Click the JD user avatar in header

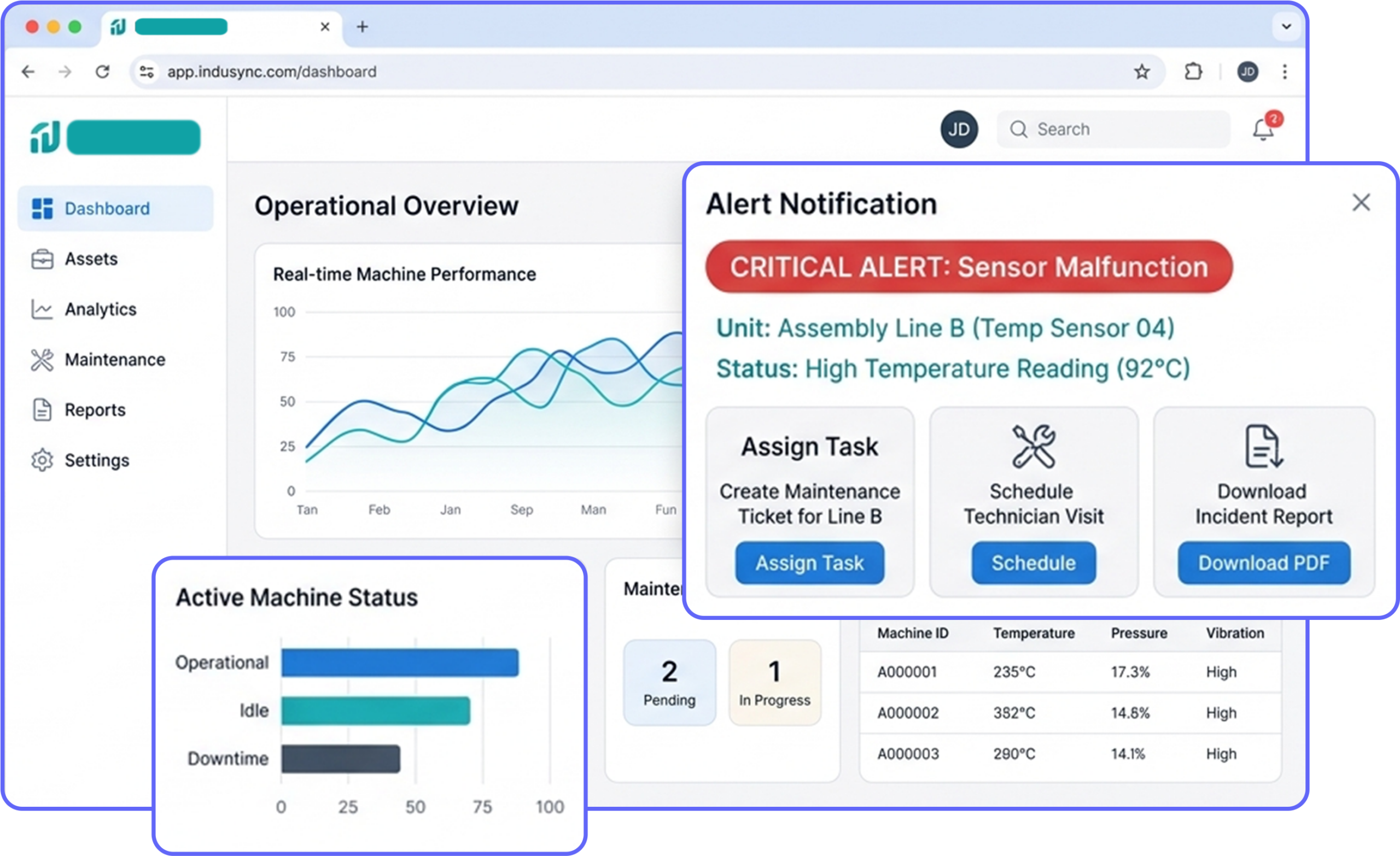pos(959,130)
